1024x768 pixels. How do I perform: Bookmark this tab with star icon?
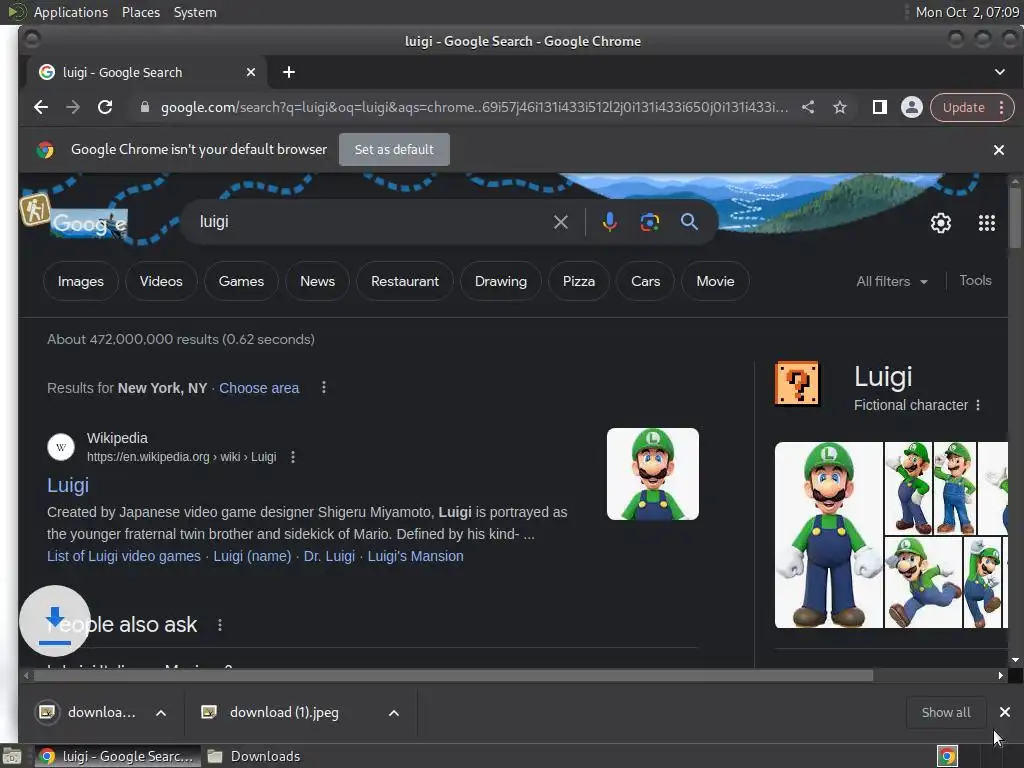coord(840,107)
